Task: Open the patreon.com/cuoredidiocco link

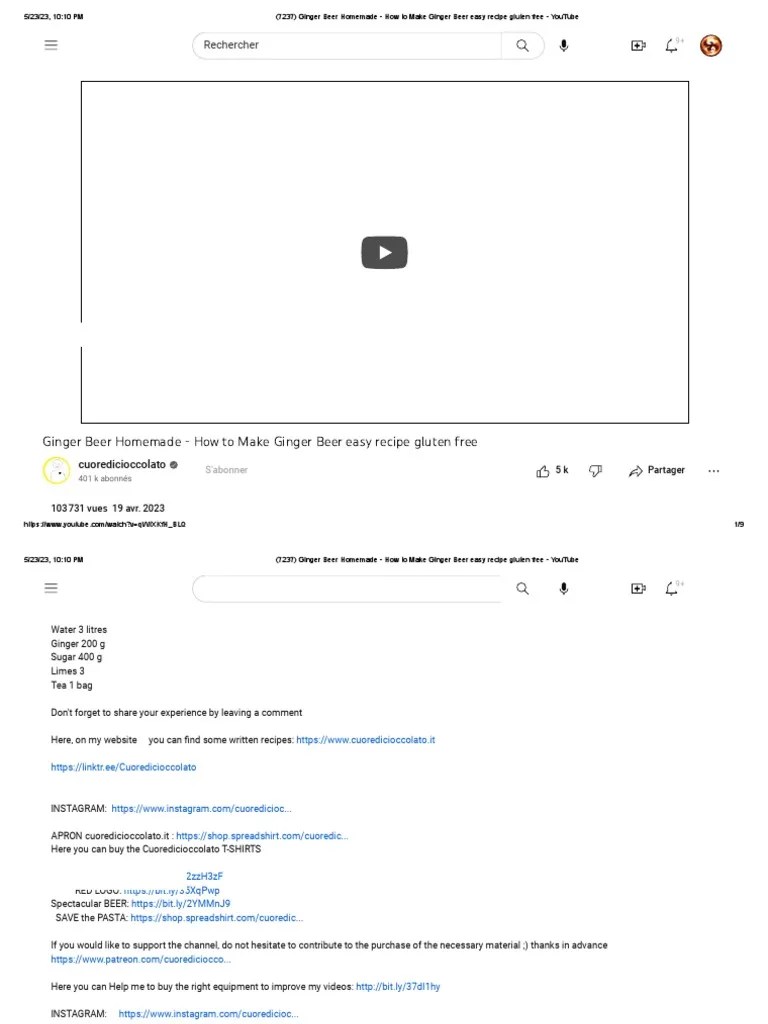Action: click(140, 959)
